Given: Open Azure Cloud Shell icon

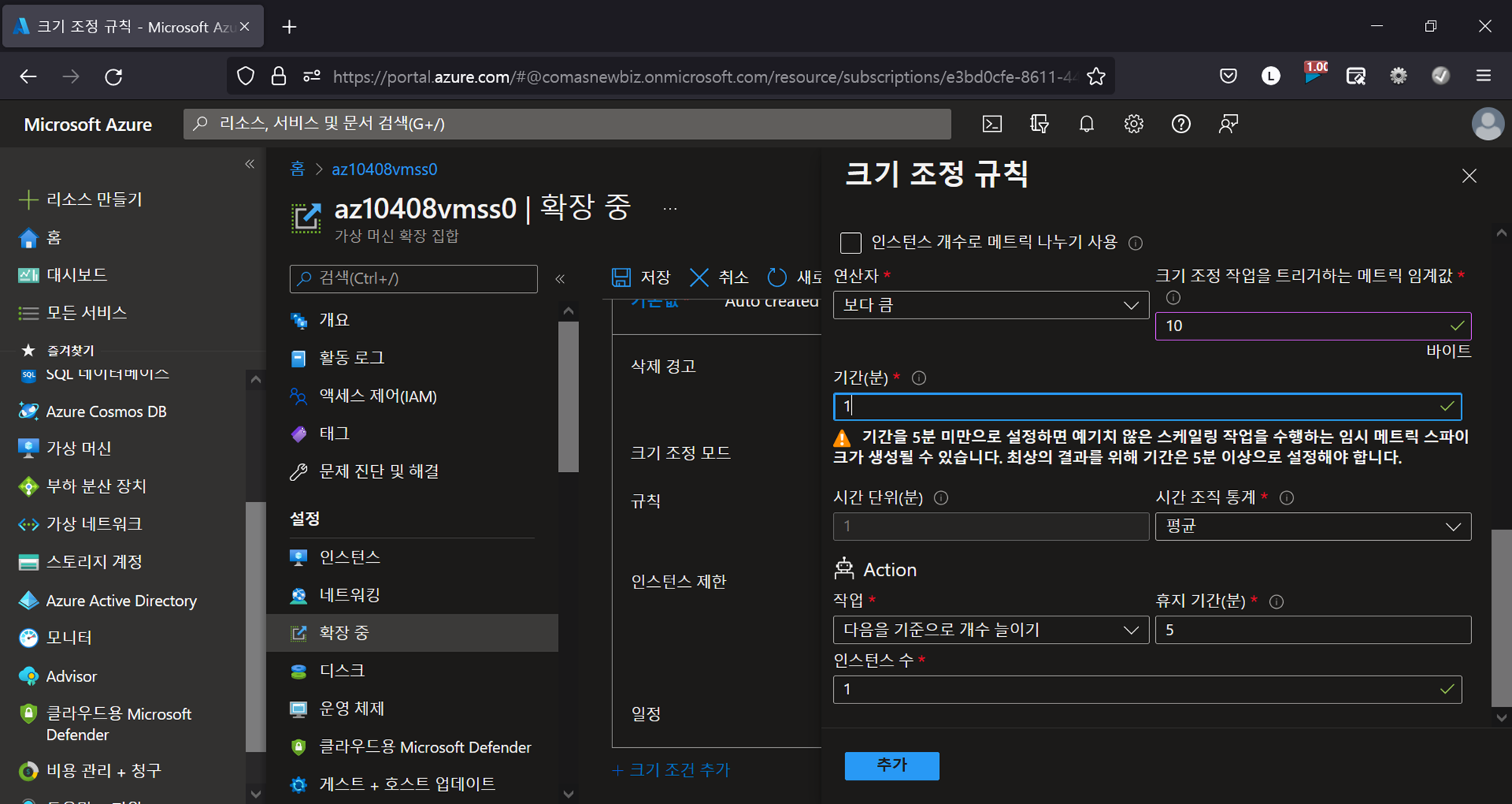Looking at the screenshot, I should [992, 124].
